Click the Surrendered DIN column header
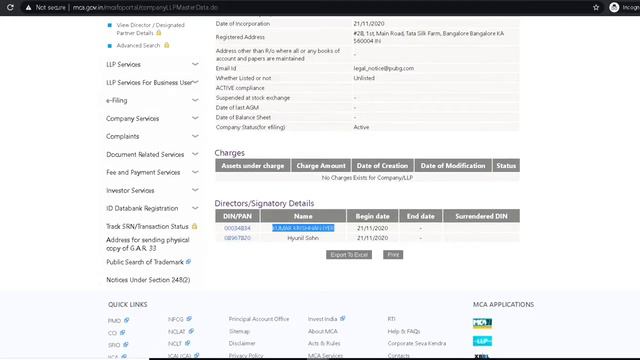Screen dimensions: 640x360 click(482, 216)
